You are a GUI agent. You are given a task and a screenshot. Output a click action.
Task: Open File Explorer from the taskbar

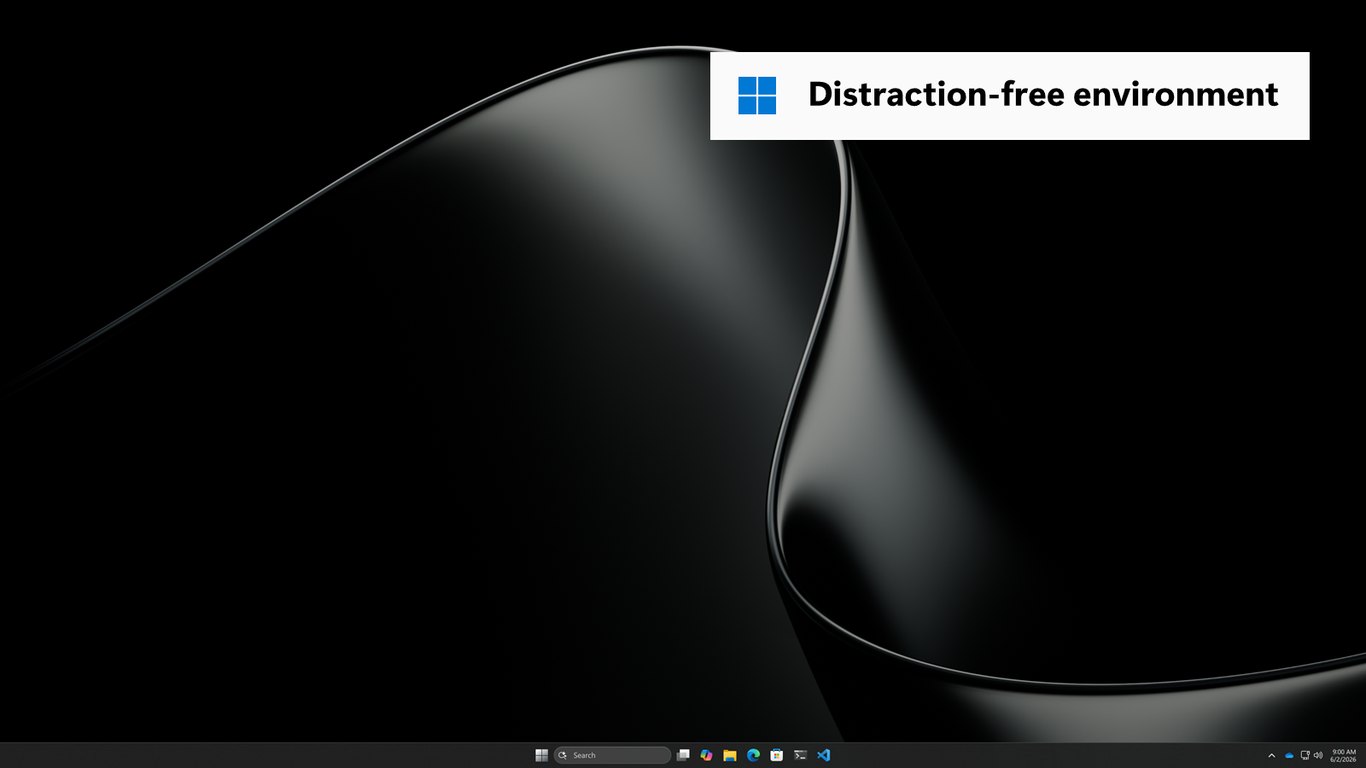tap(730, 755)
